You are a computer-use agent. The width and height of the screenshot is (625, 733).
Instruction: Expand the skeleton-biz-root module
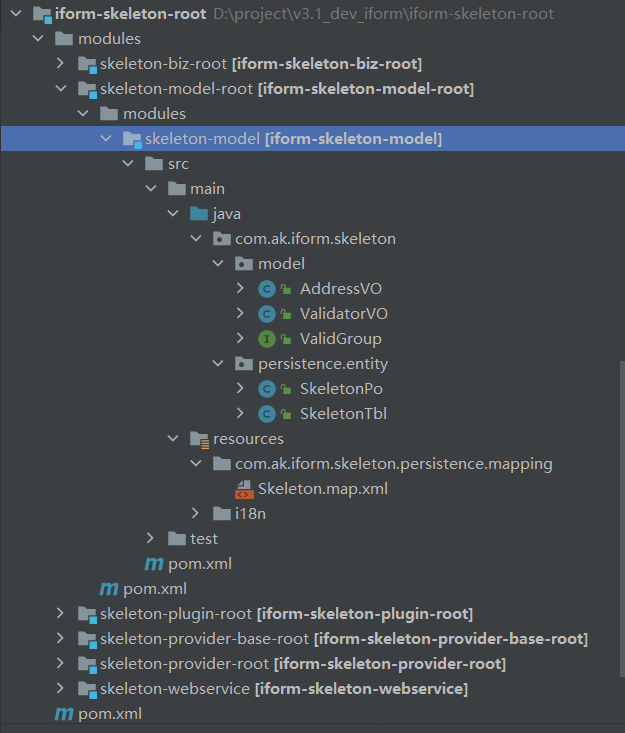click(61, 64)
